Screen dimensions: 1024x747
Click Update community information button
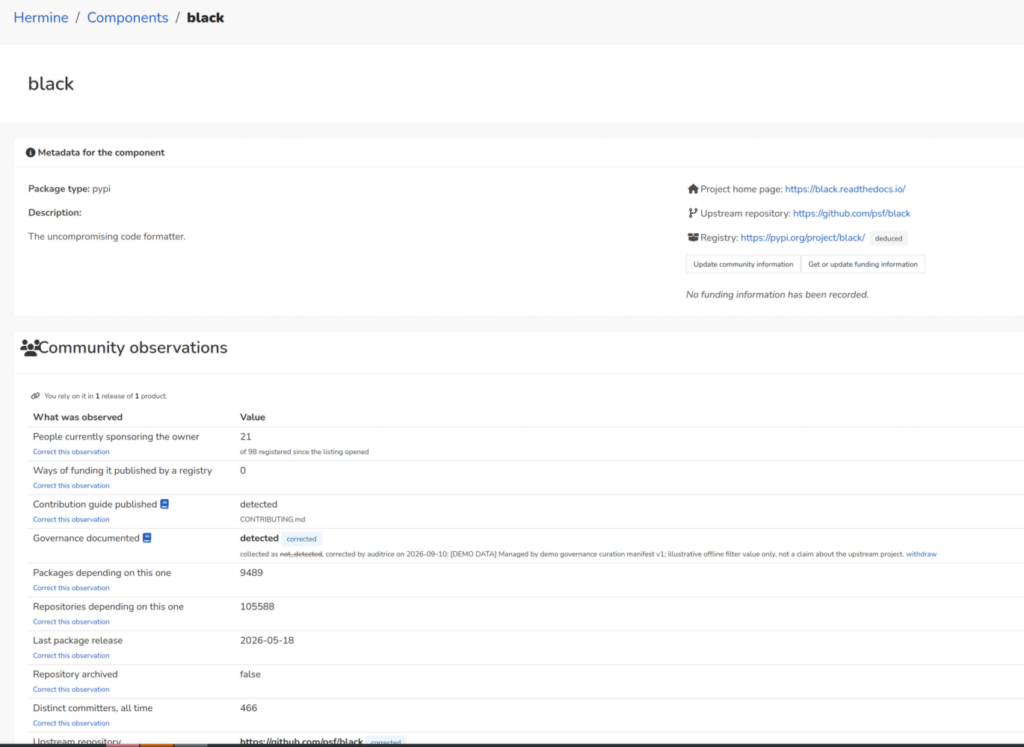coord(743,264)
